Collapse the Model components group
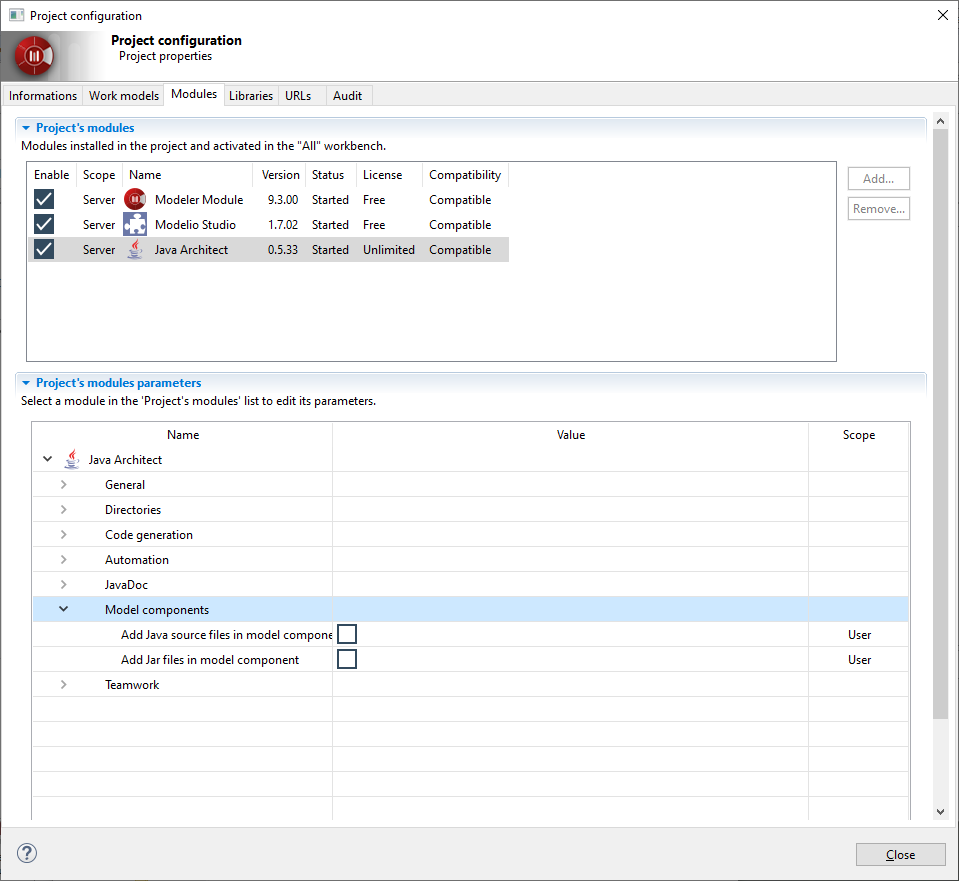The width and height of the screenshot is (959, 881). pos(64,609)
